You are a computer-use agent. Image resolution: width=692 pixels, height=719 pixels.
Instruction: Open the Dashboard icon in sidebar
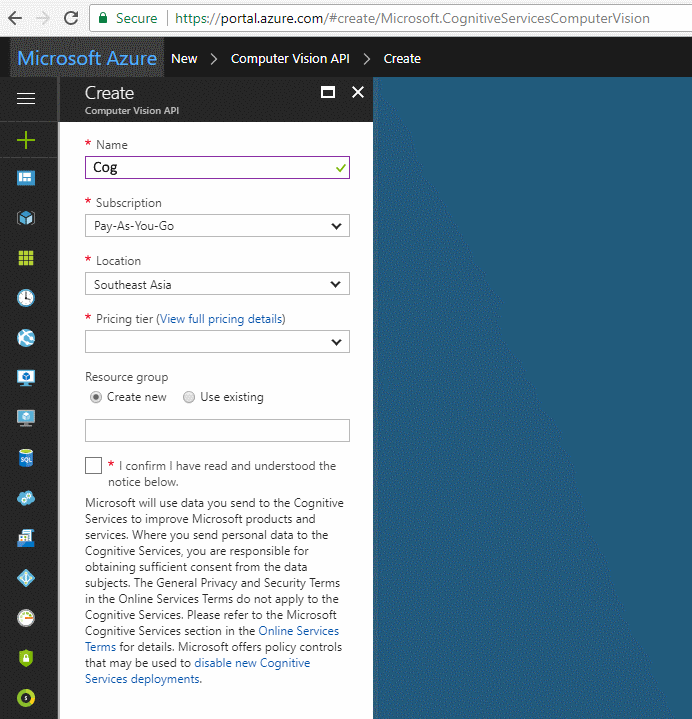tap(26, 178)
